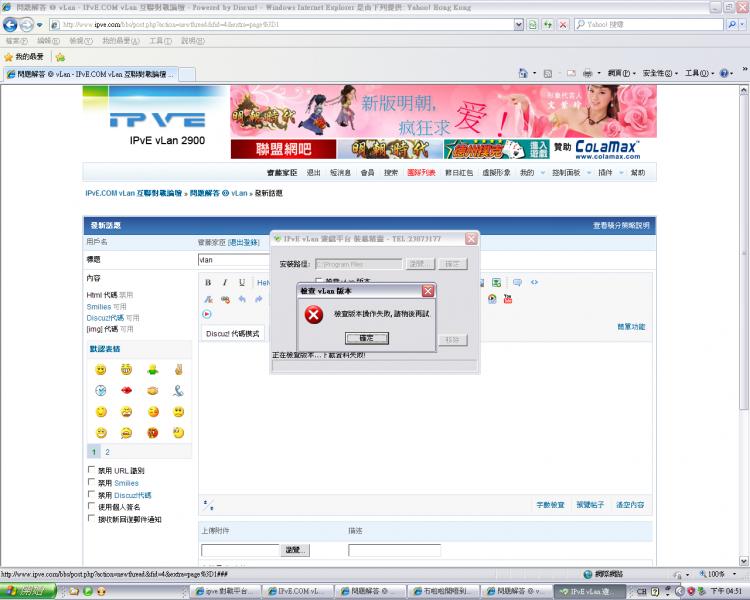This screenshot has height=600, width=750.
Task: Insert quote with the speech bubble icon
Action: [x=517, y=282]
